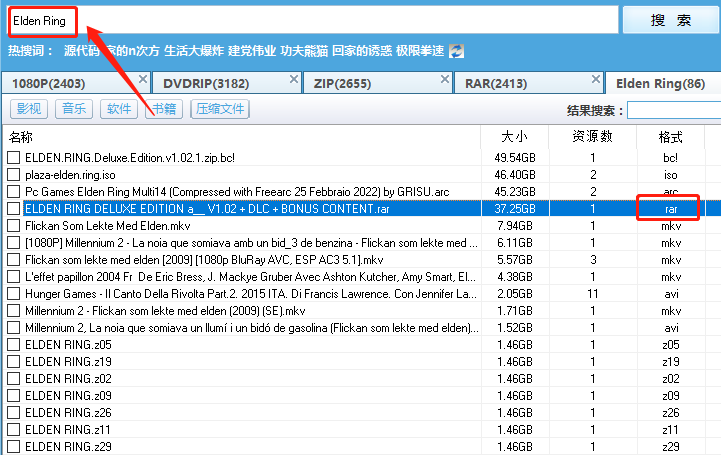Sort by the 大小 column header
This screenshot has height=455, width=721.
pos(515,137)
